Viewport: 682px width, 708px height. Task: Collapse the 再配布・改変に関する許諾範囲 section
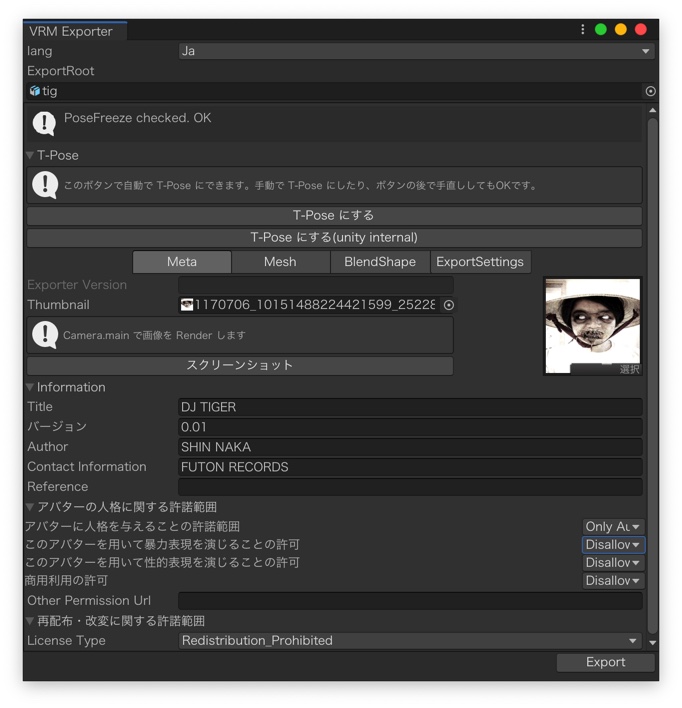pos(30,622)
